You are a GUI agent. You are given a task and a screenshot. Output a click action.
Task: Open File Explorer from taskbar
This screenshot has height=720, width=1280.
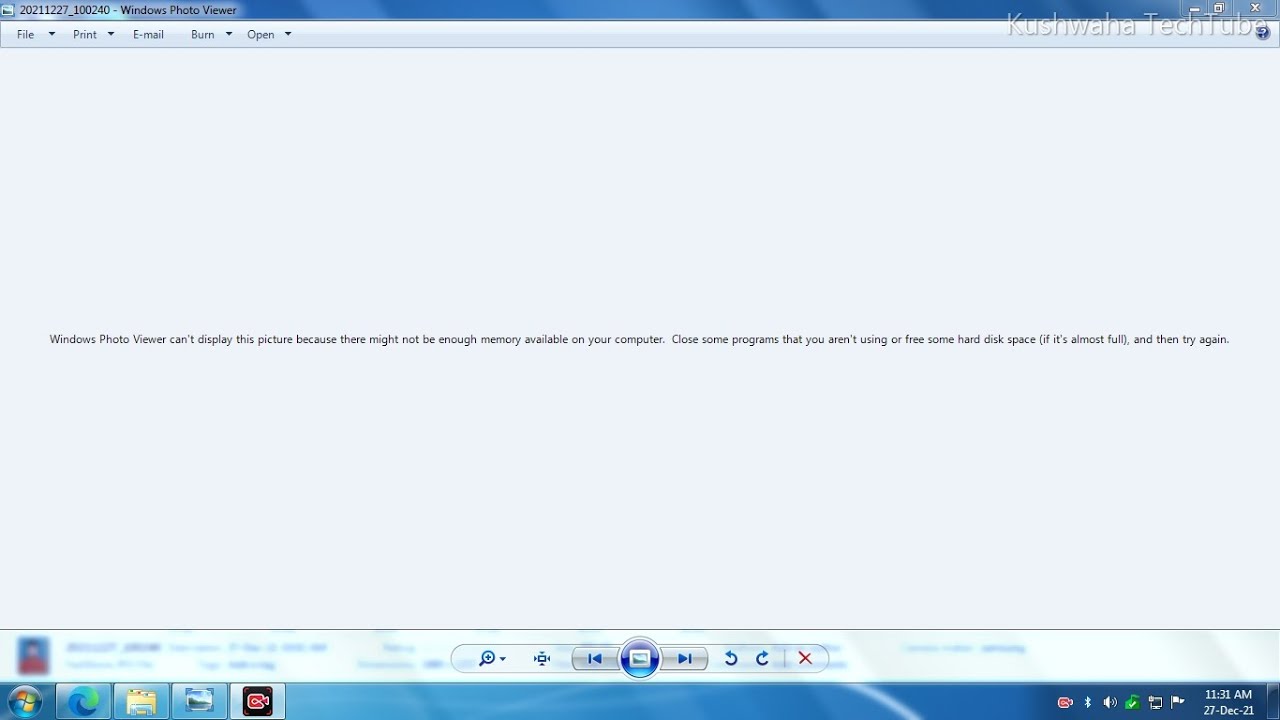pyautogui.click(x=141, y=702)
